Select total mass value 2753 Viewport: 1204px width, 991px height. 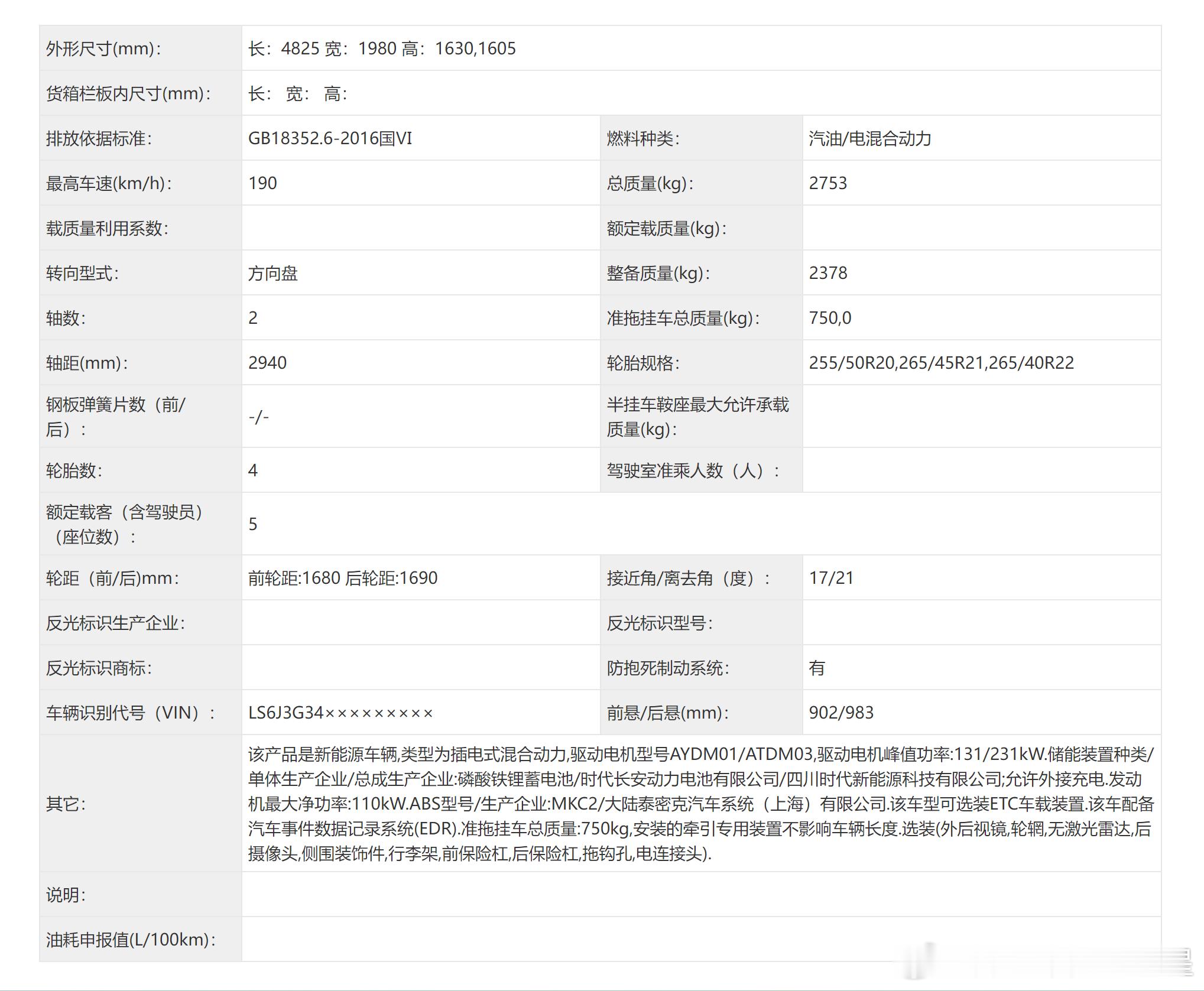[x=828, y=183]
